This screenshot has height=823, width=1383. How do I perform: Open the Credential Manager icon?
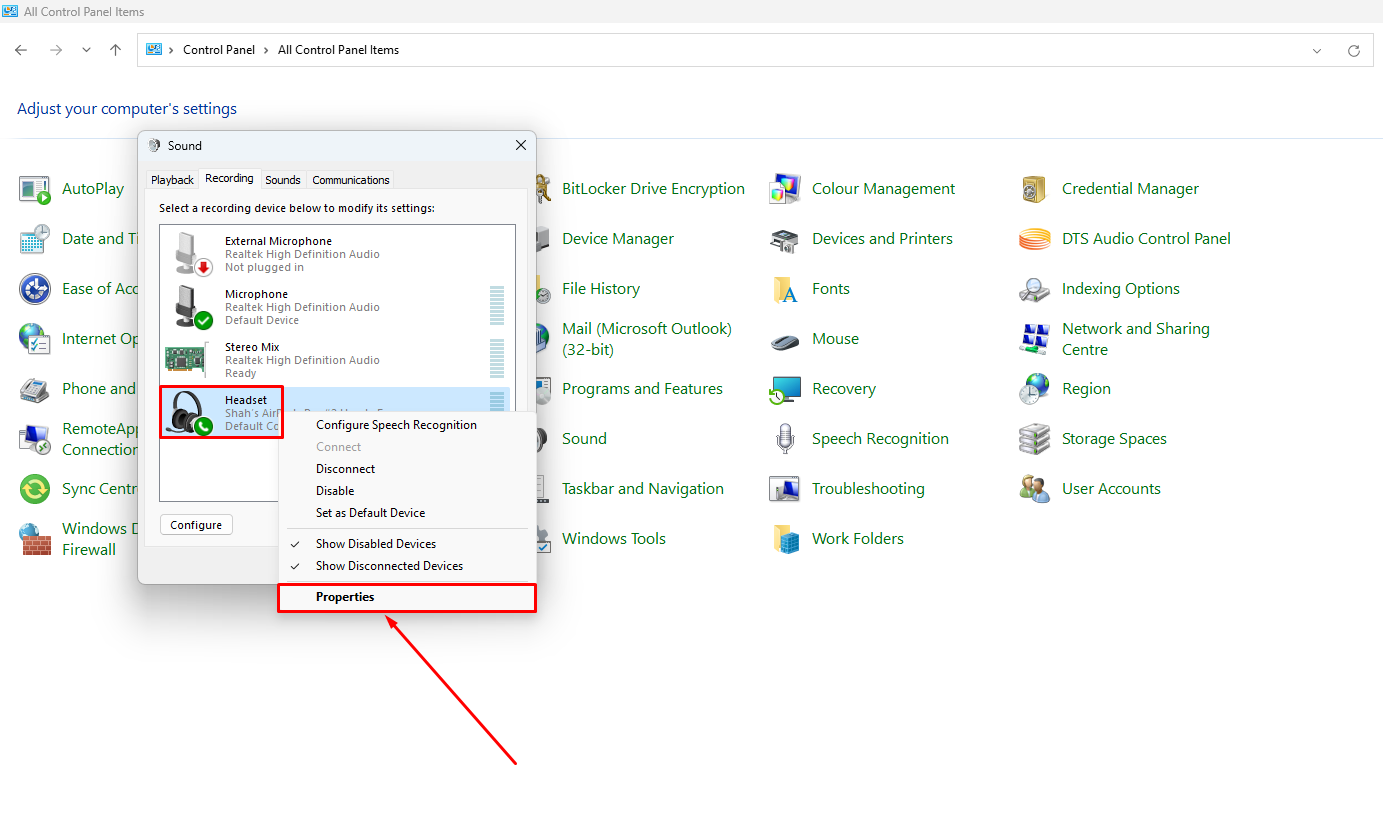[1035, 189]
